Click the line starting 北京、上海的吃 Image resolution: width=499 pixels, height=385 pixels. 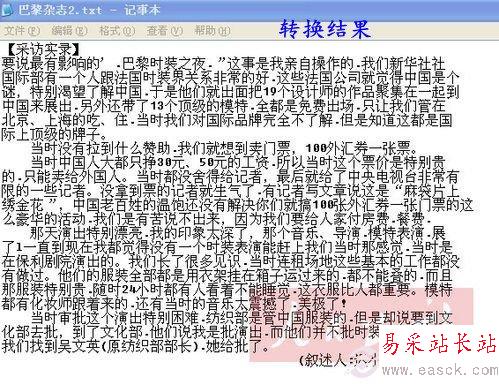pyautogui.click(x=227, y=120)
